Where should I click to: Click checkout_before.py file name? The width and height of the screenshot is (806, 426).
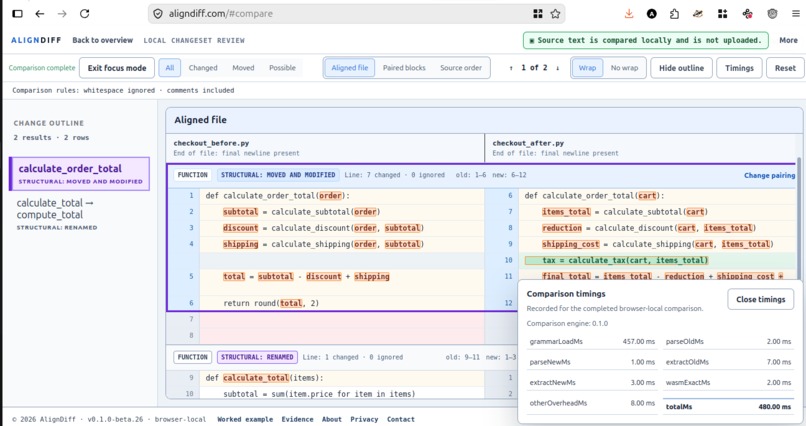click(x=211, y=143)
